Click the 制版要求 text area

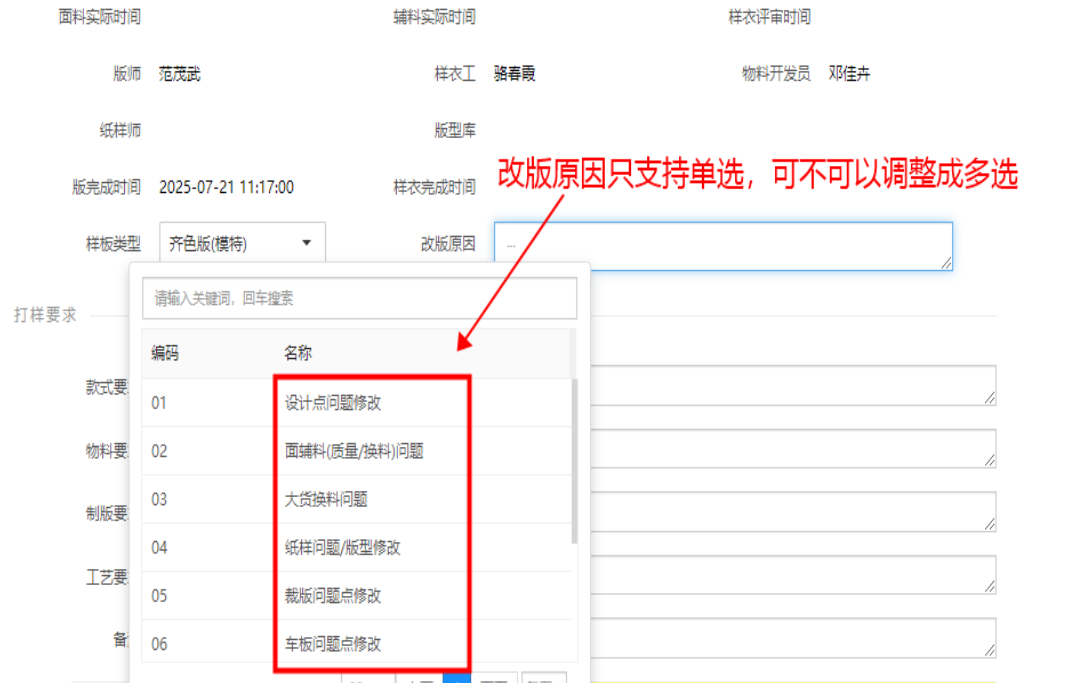point(792,511)
